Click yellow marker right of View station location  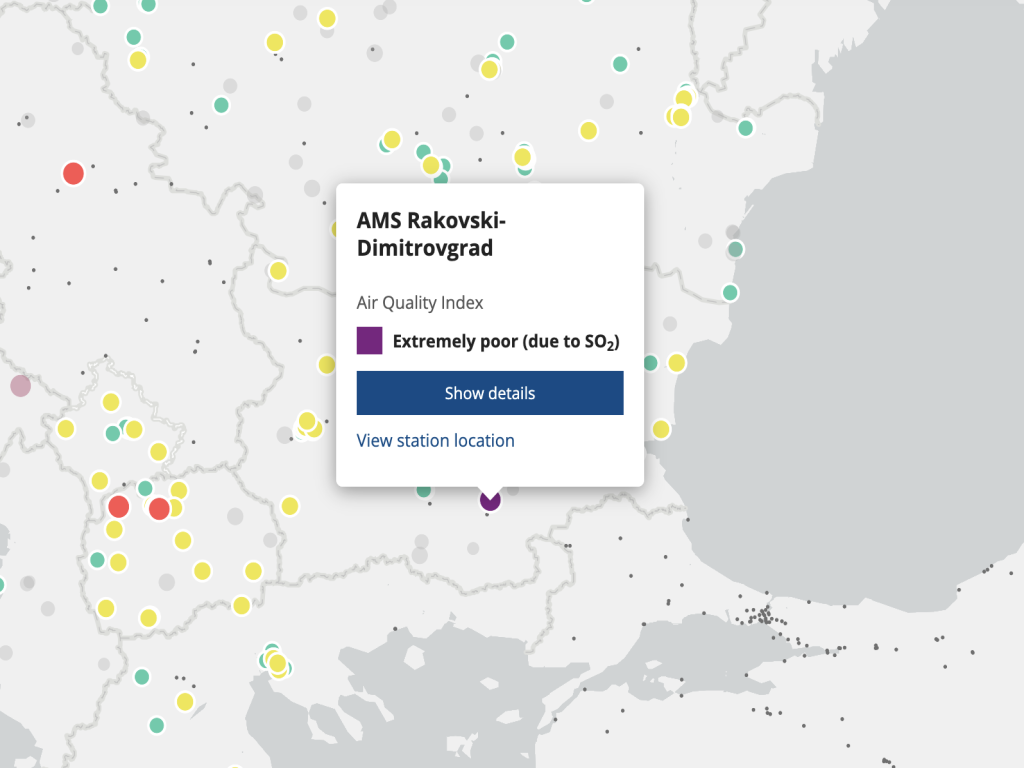coord(660,429)
